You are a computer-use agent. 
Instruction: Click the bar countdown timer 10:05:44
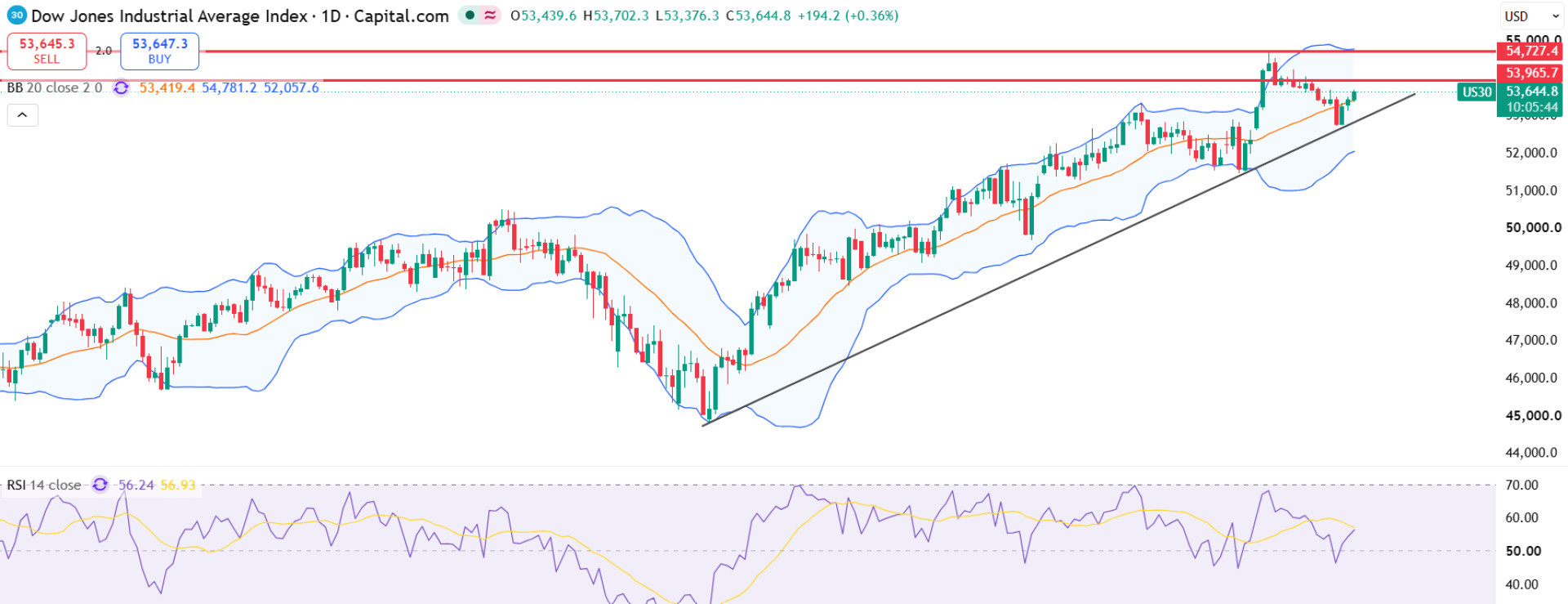(x=1532, y=107)
